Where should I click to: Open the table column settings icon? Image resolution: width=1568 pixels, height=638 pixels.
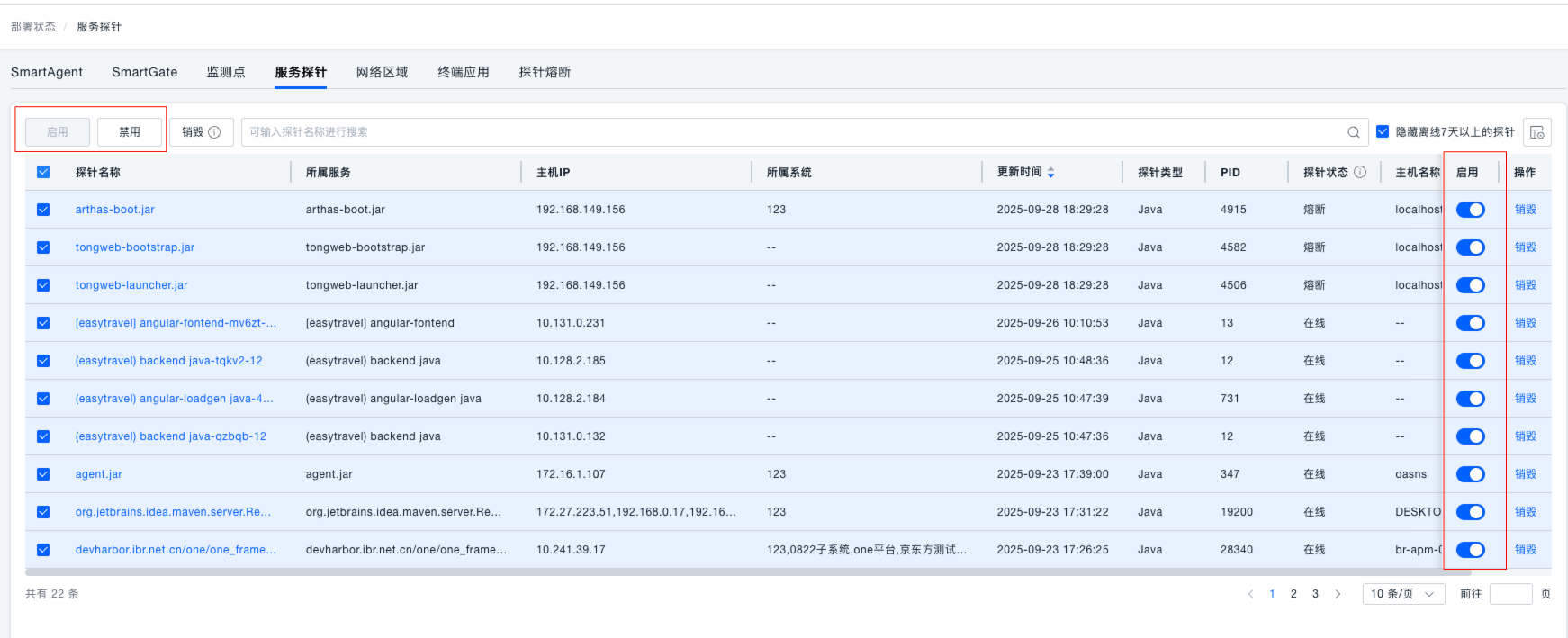(x=1536, y=132)
